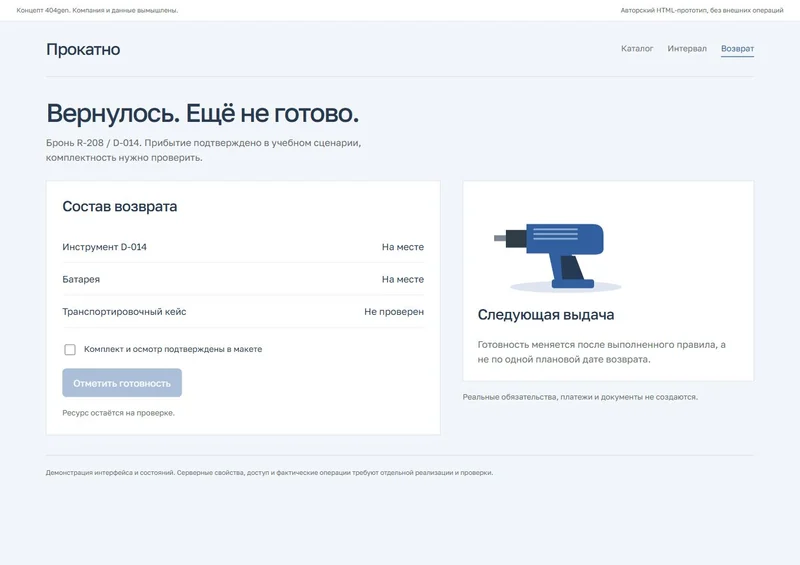800x565 pixels.
Task: Select the Батарея row label
Action: tap(81, 280)
